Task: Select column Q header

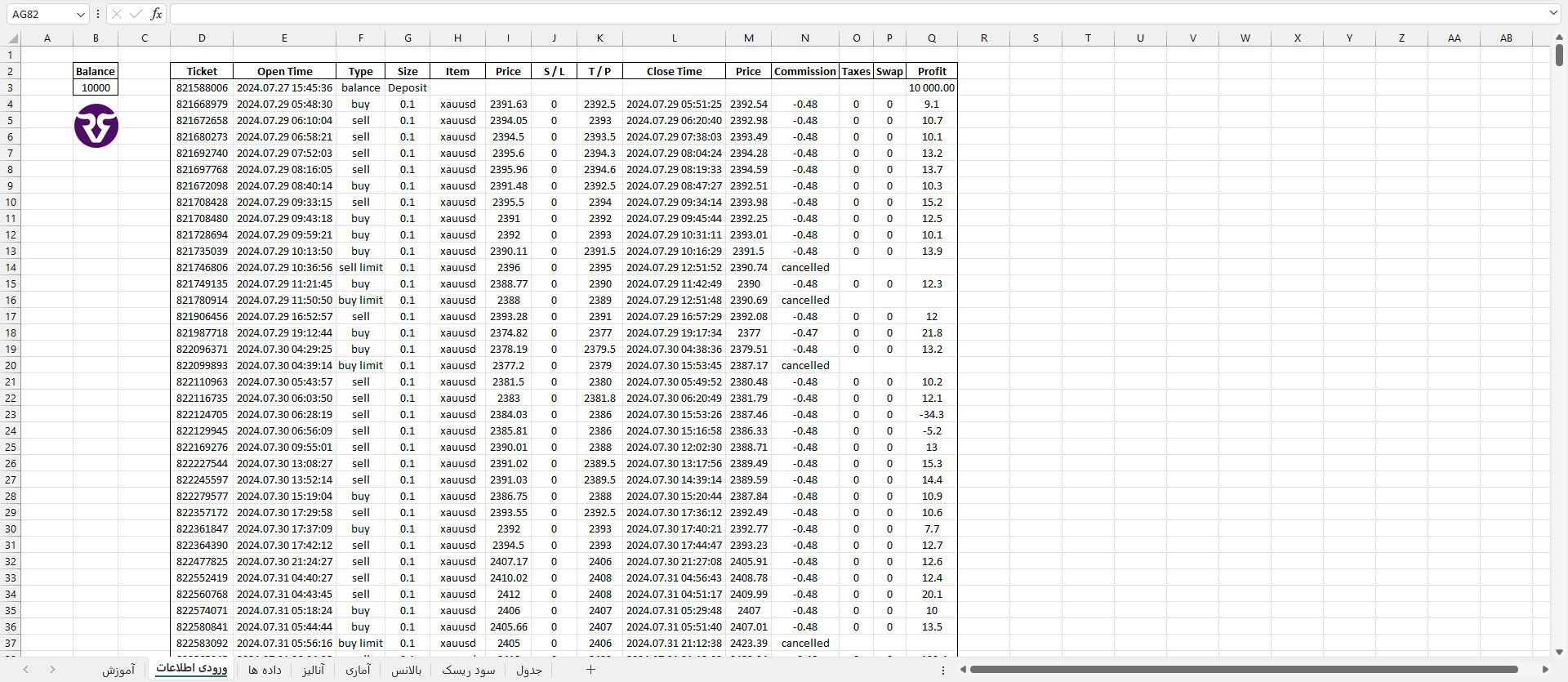Action: click(x=932, y=38)
